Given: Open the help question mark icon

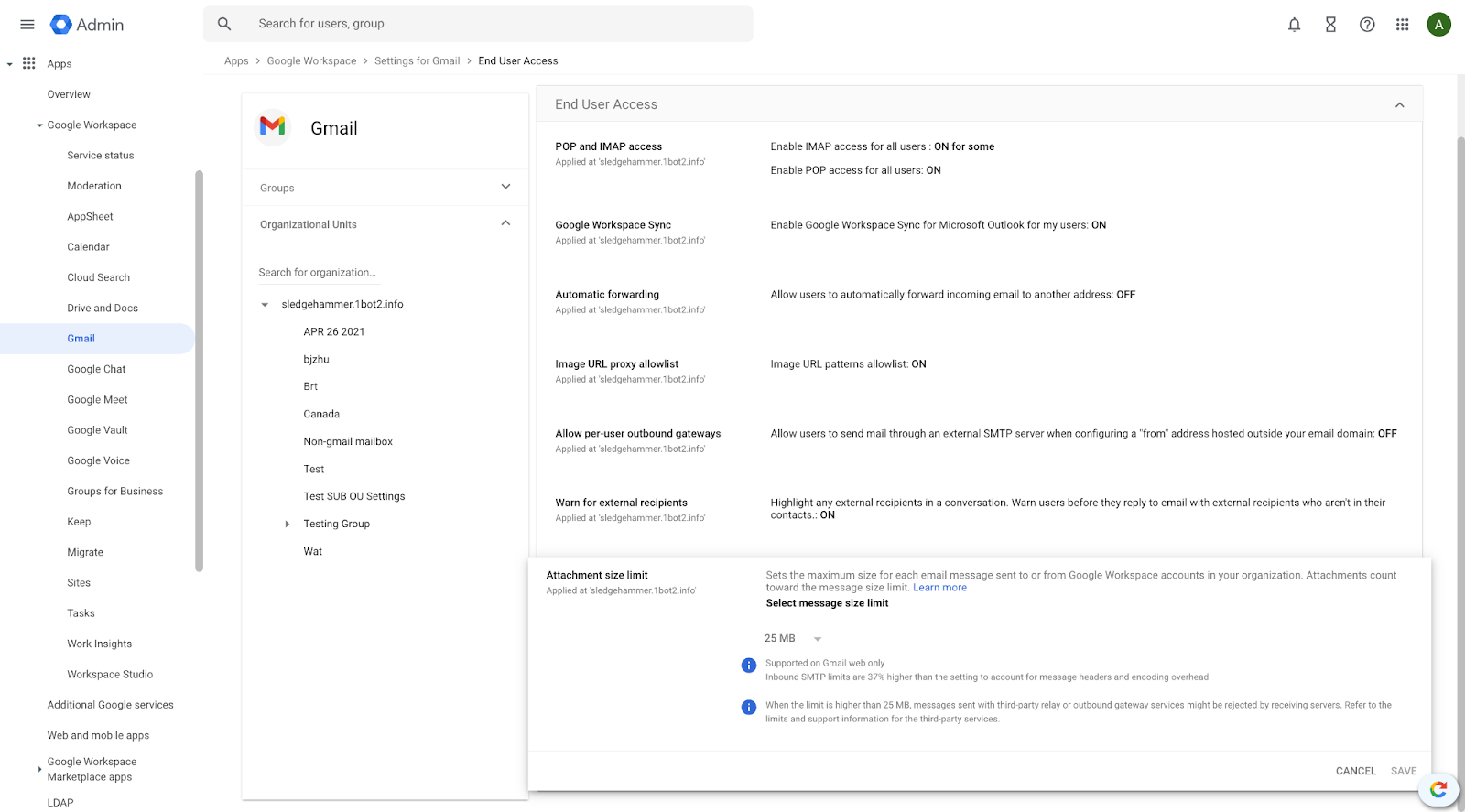Looking at the screenshot, I should click(1366, 25).
